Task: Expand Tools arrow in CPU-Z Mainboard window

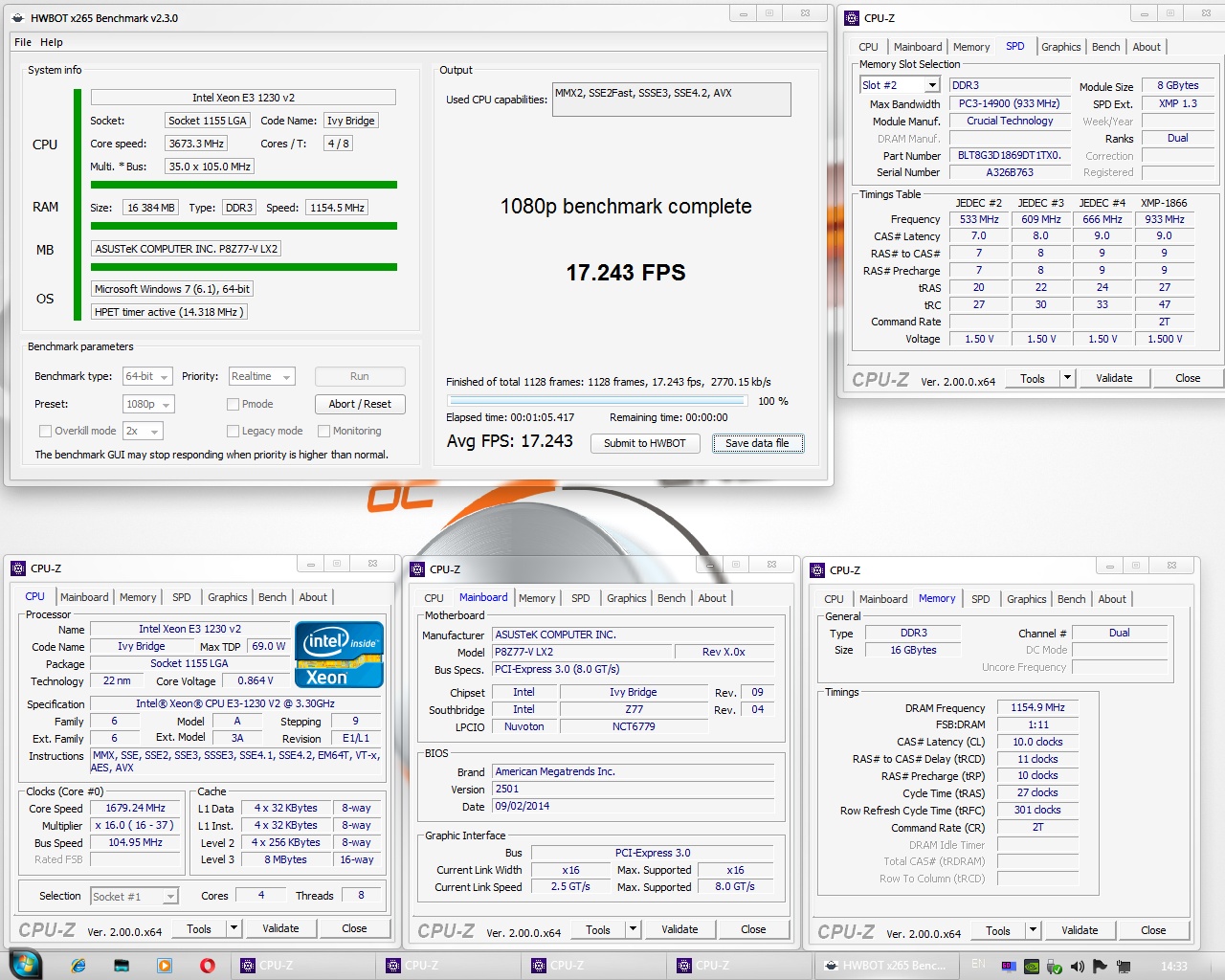Action: [x=633, y=929]
